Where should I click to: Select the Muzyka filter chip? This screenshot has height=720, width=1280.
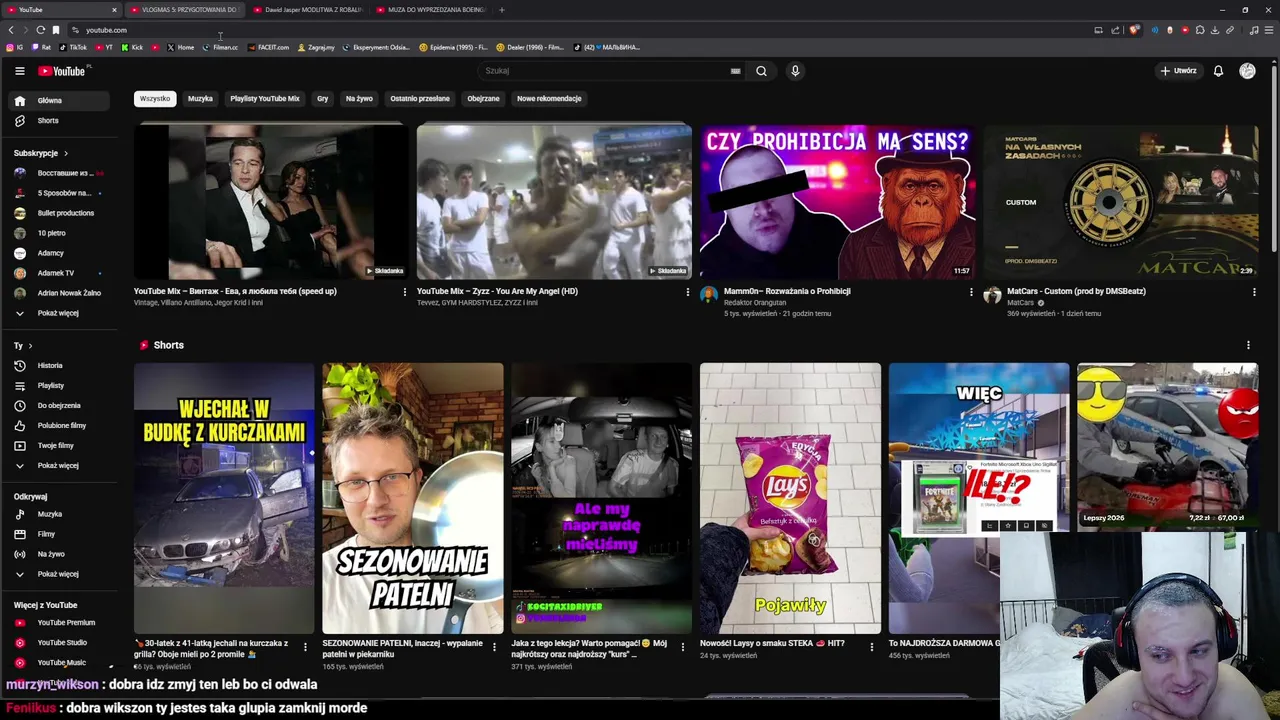point(200,99)
